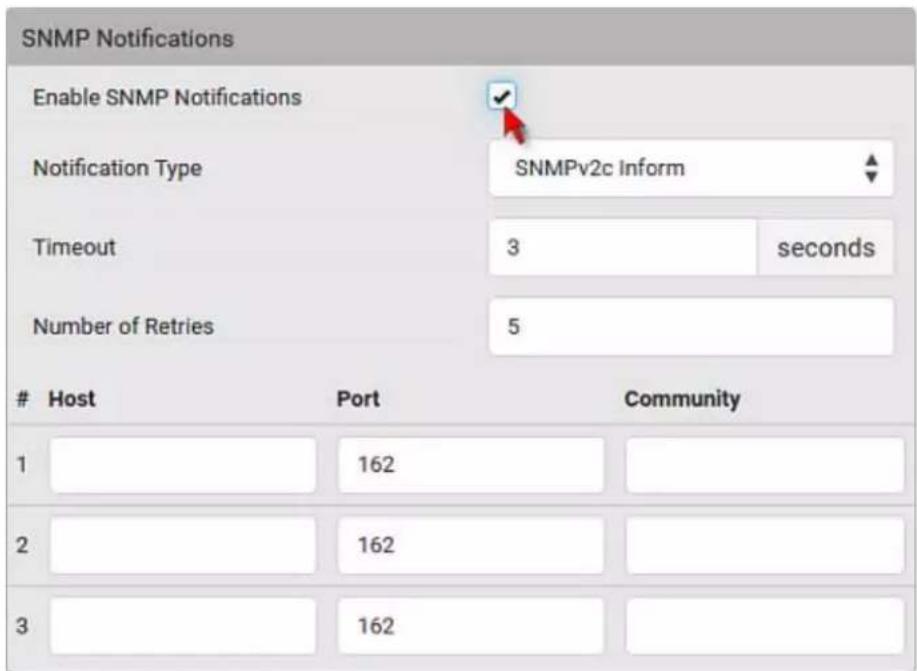
Task: Click the Number of Retries field
Action: point(691,326)
